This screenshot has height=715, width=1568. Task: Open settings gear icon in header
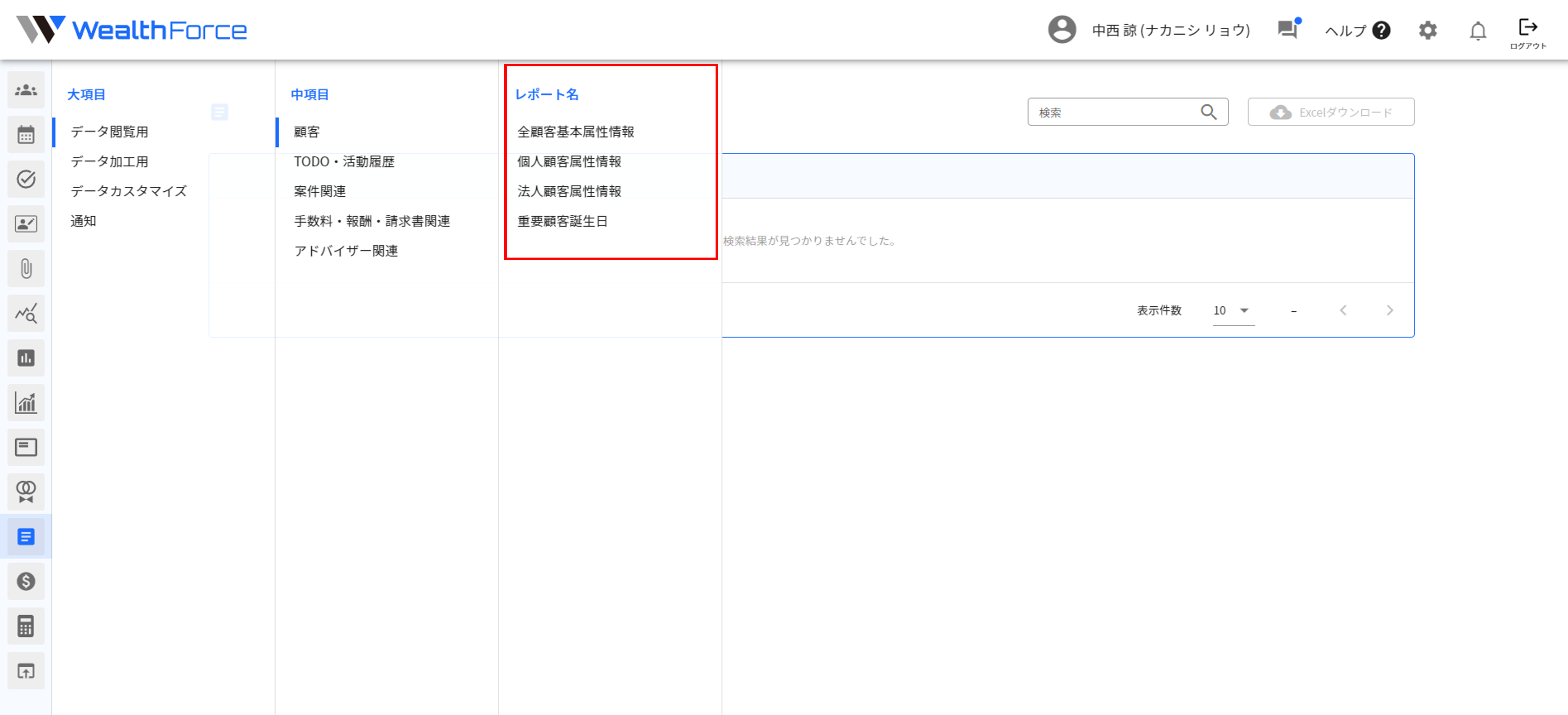point(1427,30)
